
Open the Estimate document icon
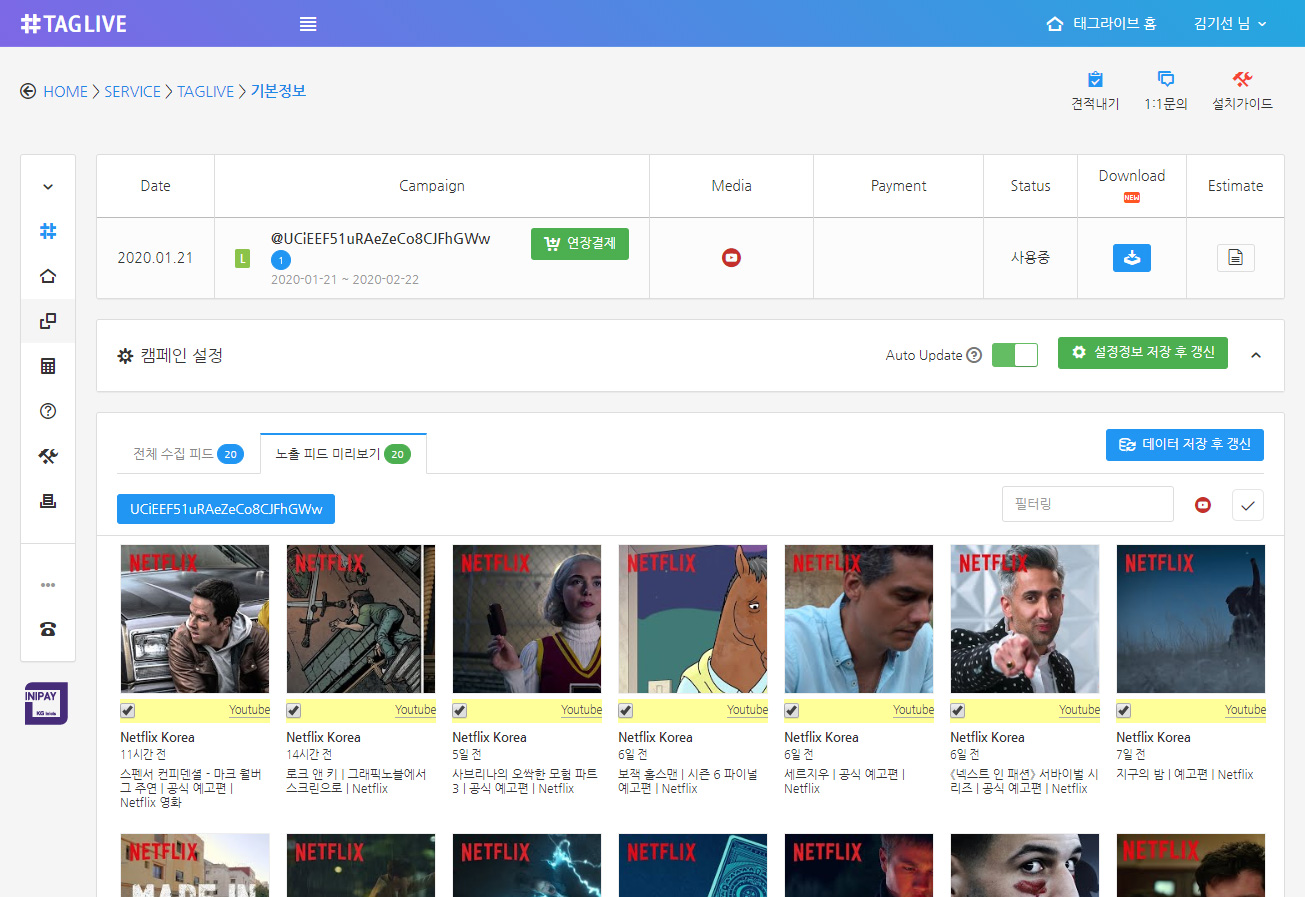pyautogui.click(x=1235, y=258)
